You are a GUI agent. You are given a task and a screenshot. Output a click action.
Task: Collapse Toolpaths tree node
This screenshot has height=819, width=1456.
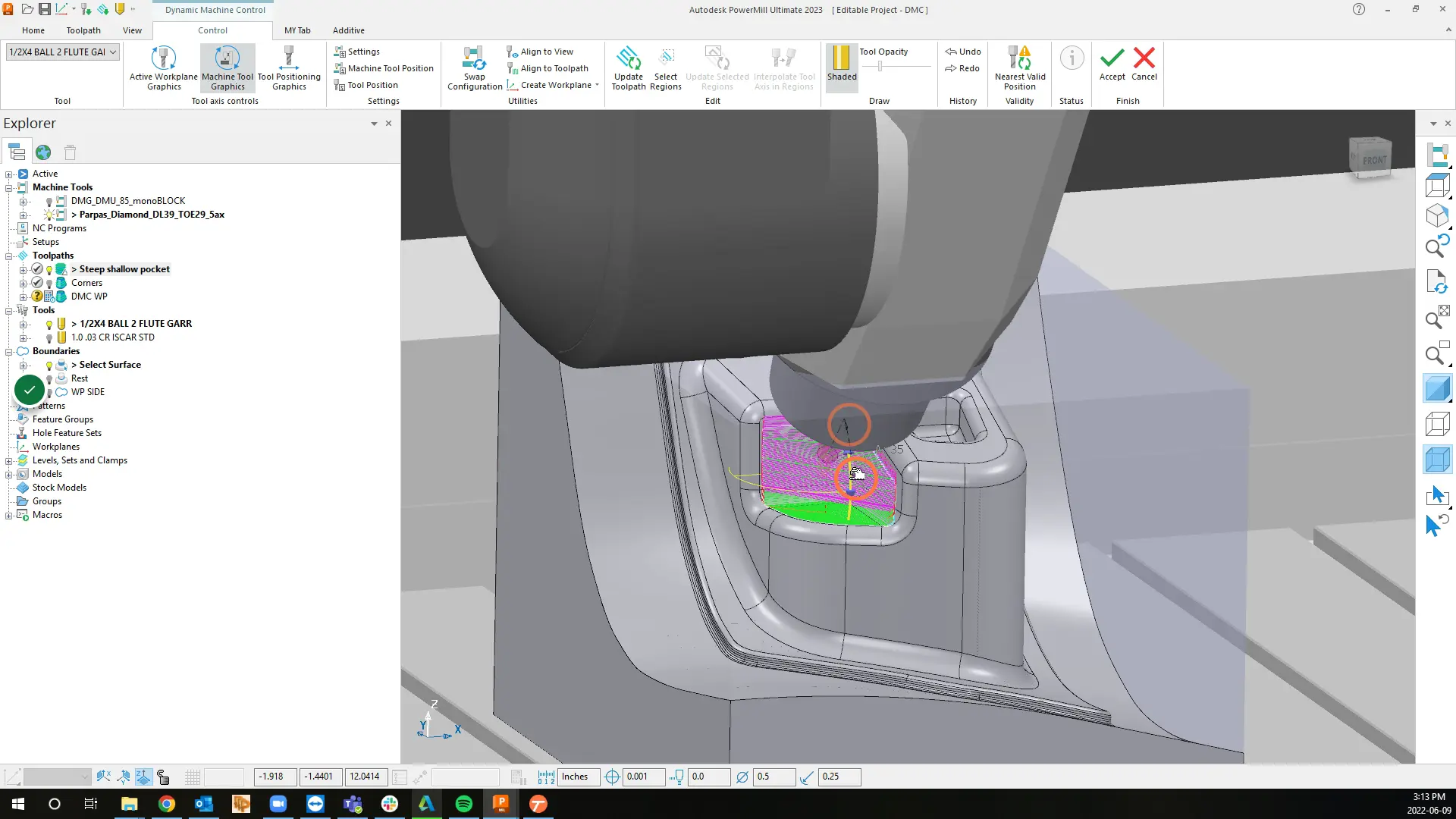point(9,256)
